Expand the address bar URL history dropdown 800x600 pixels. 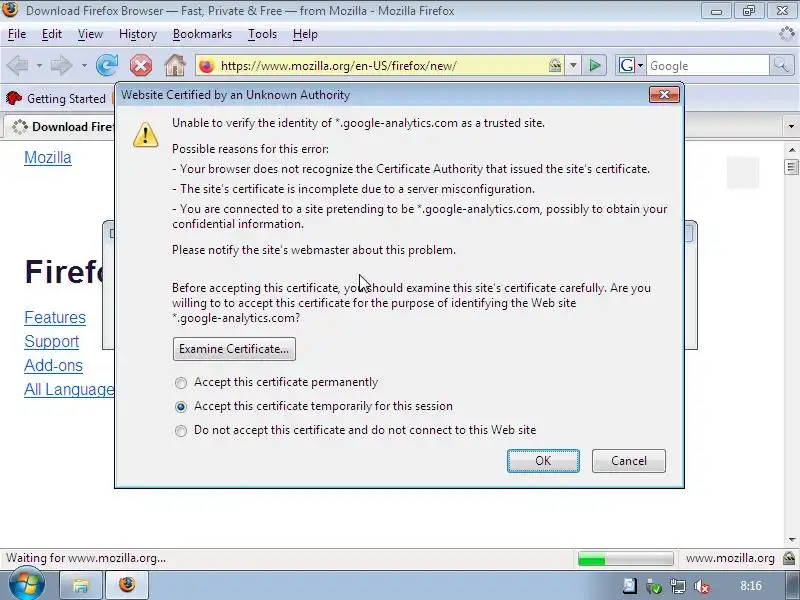573,65
